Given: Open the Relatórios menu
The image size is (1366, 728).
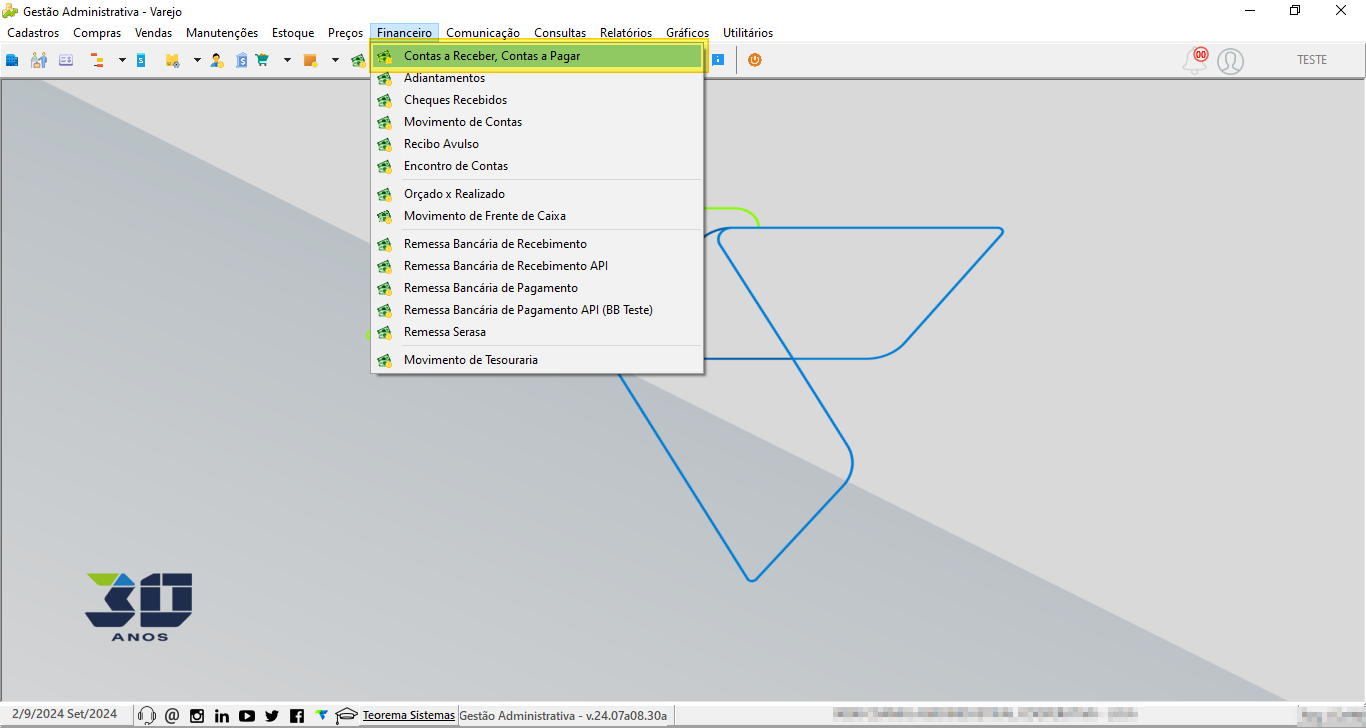Looking at the screenshot, I should pyautogui.click(x=626, y=33).
